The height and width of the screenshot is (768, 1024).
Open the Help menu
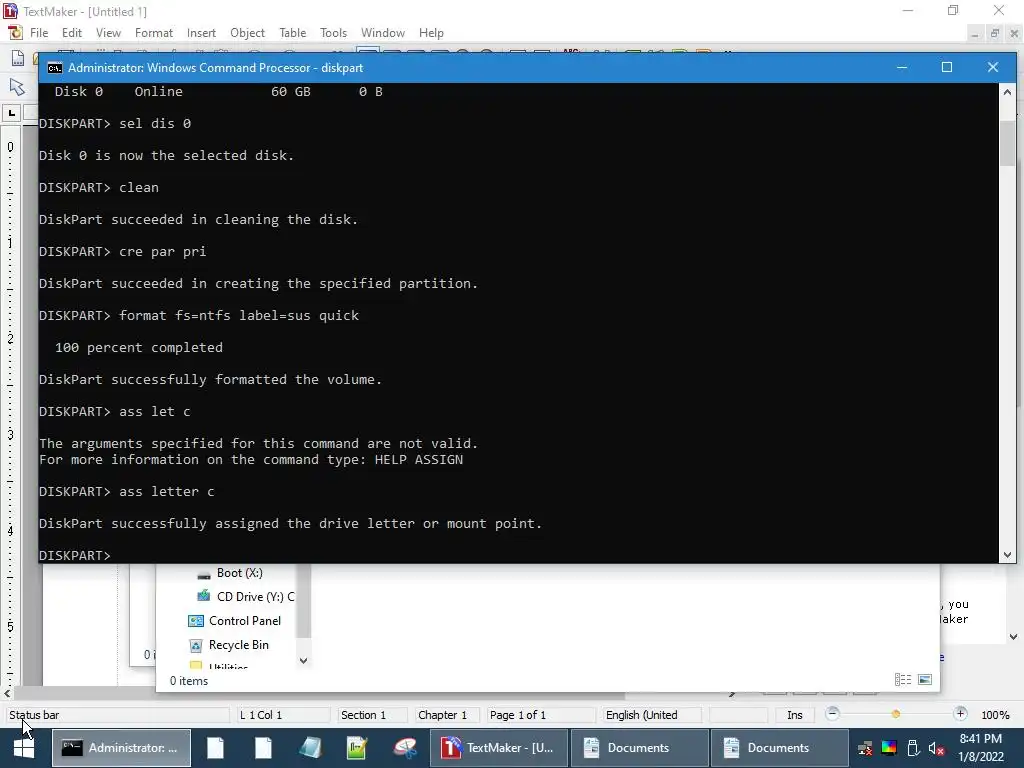[431, 33]
